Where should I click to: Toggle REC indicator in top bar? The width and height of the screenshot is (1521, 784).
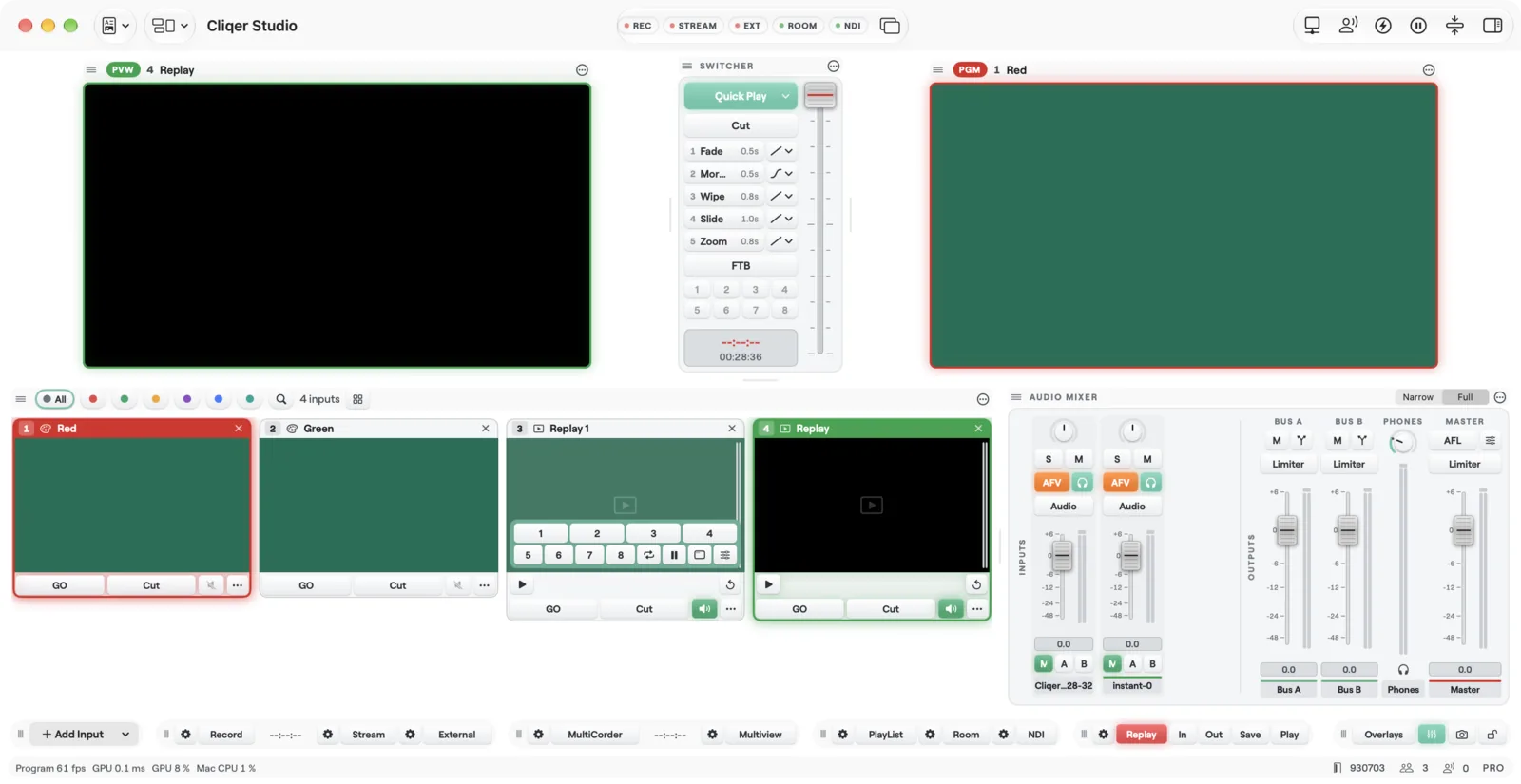[638, 26]
